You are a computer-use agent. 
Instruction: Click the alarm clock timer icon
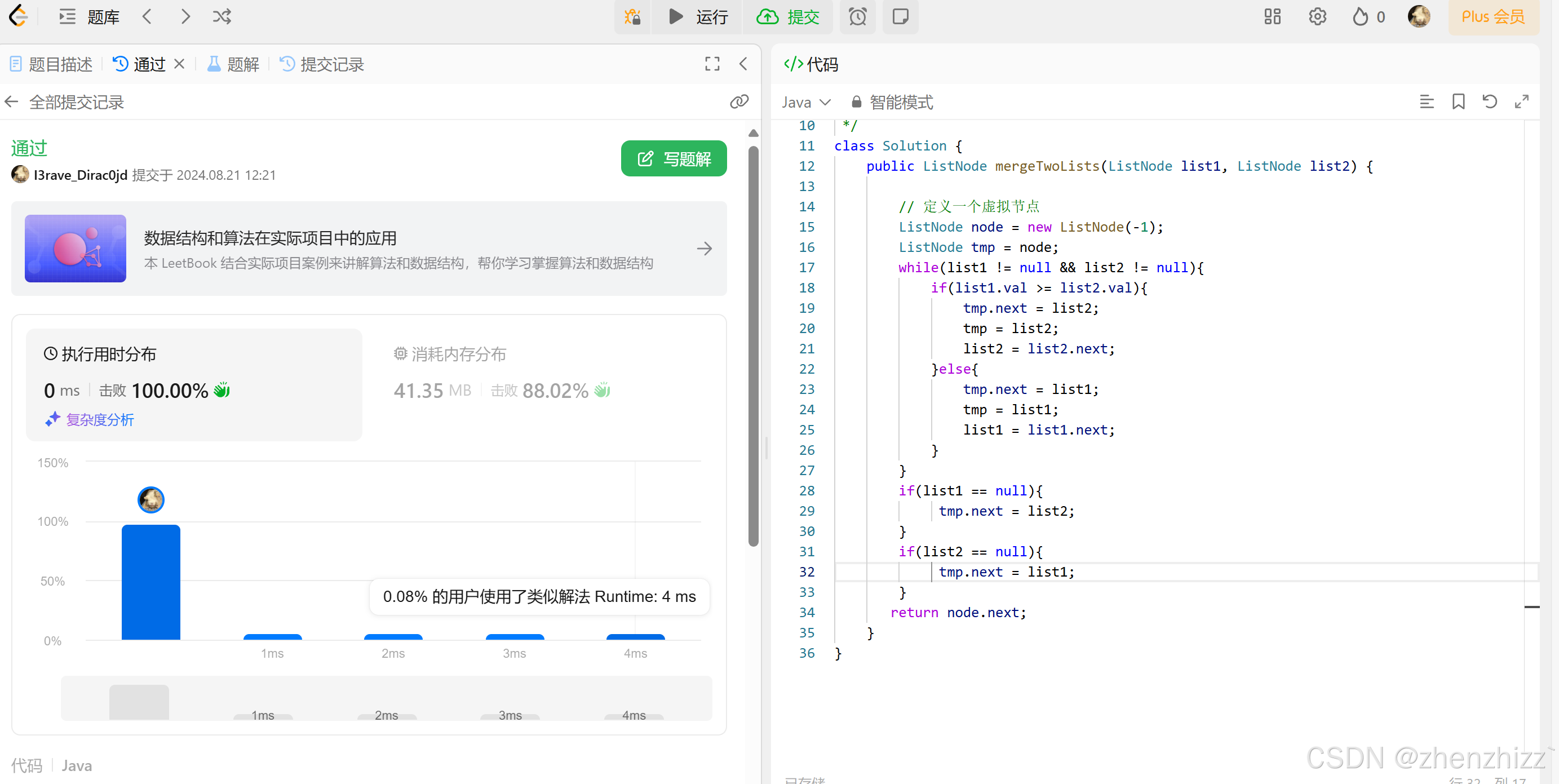coord(857,16)
